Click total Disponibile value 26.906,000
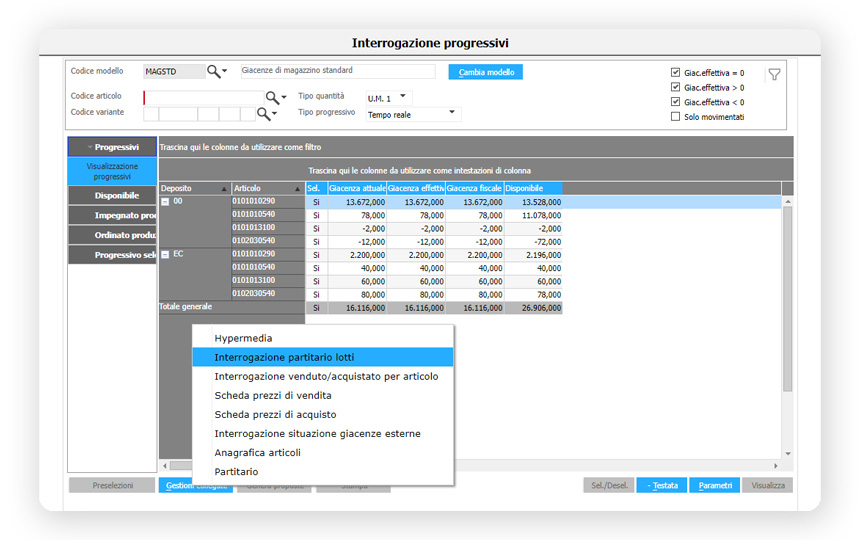860x540 pixels. (x=533, y=308)
